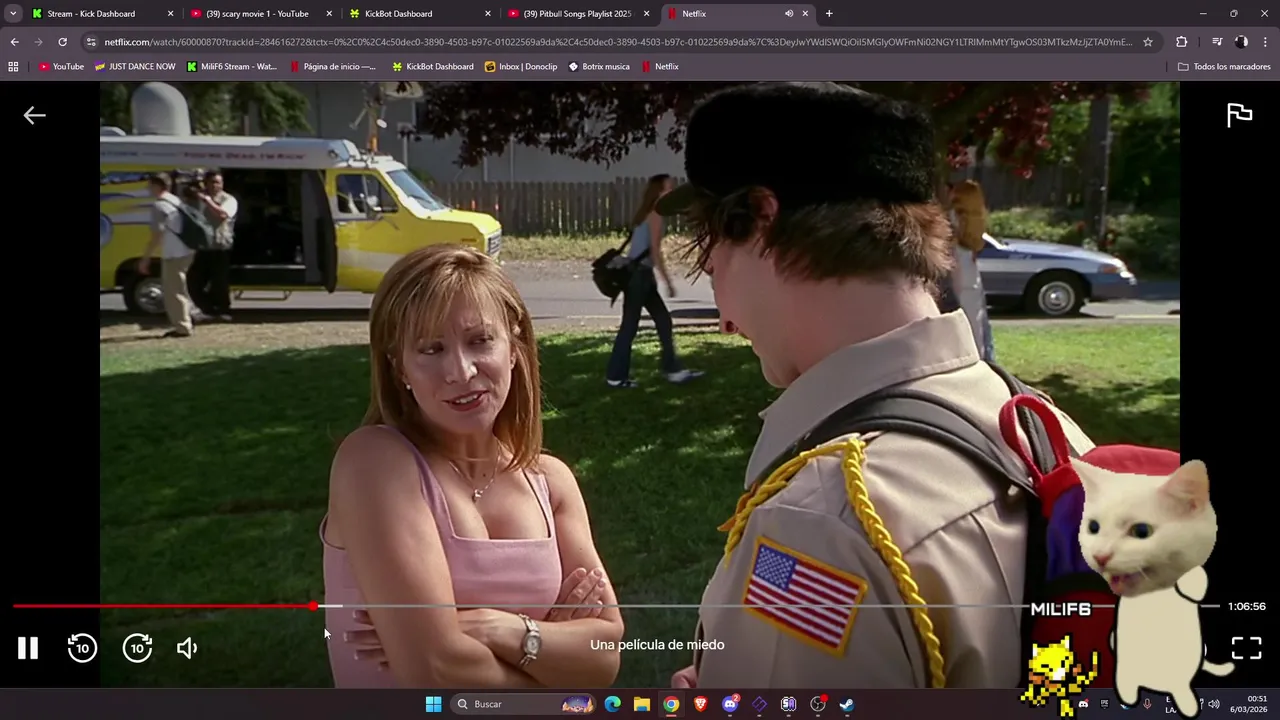Viewport: 1280px width, 720px height.
Task: Open File Explorer from the taskbar
Action: coord(642,704)
